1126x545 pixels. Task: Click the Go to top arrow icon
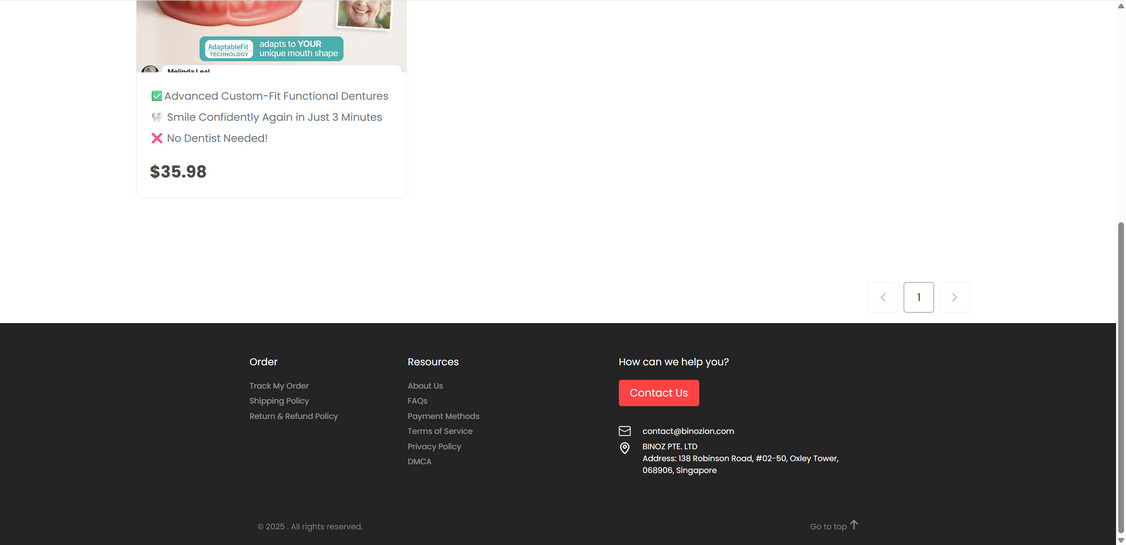tap(854, 525)
